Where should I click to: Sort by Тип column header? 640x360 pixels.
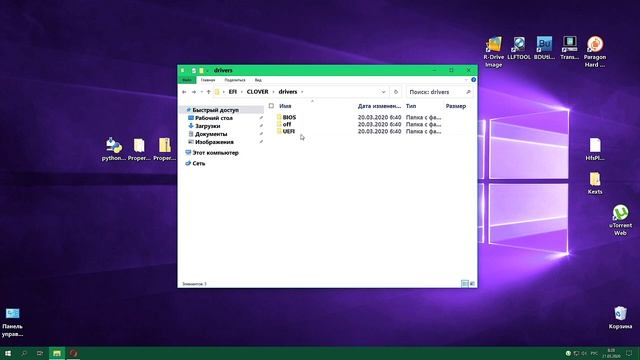pyautogui.click(x=411, y=106)
